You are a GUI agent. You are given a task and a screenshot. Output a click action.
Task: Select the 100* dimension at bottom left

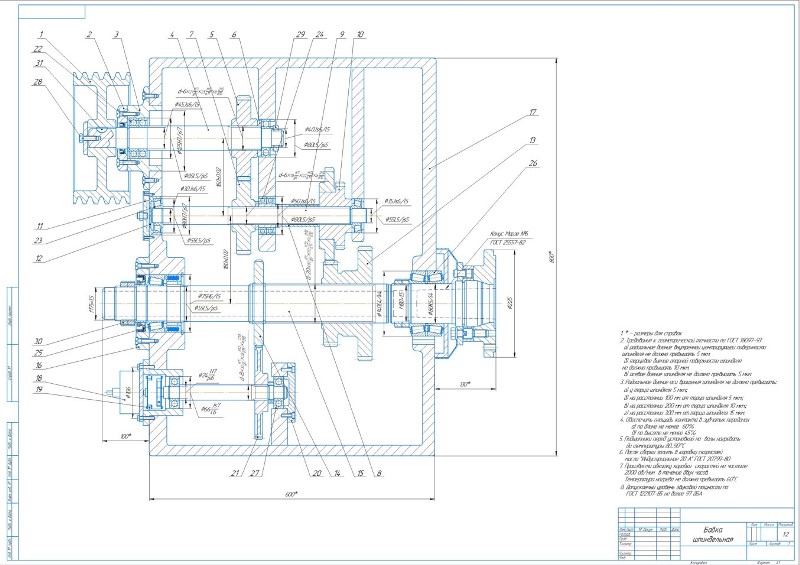(x=126, y=436)
